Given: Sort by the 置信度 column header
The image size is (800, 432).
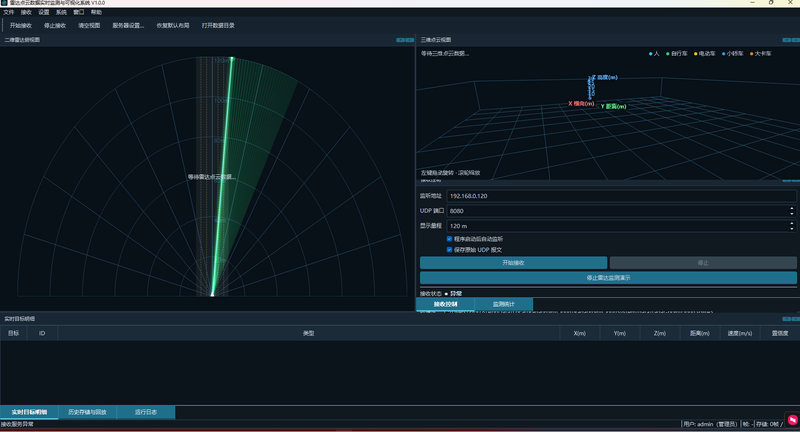Looking at the screenshot, I should click(x=780, y=333).
